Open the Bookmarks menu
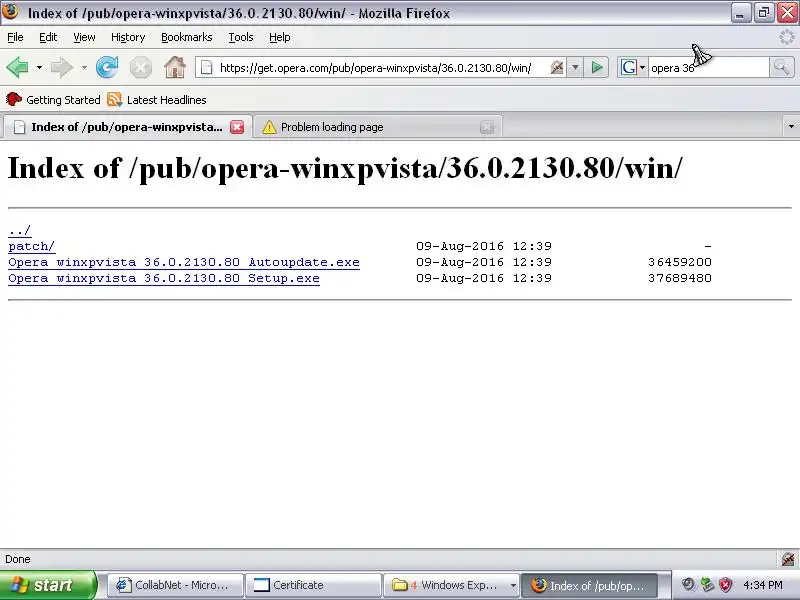The width and height of the screenshot is (800, 600). [x=187, y=37]
